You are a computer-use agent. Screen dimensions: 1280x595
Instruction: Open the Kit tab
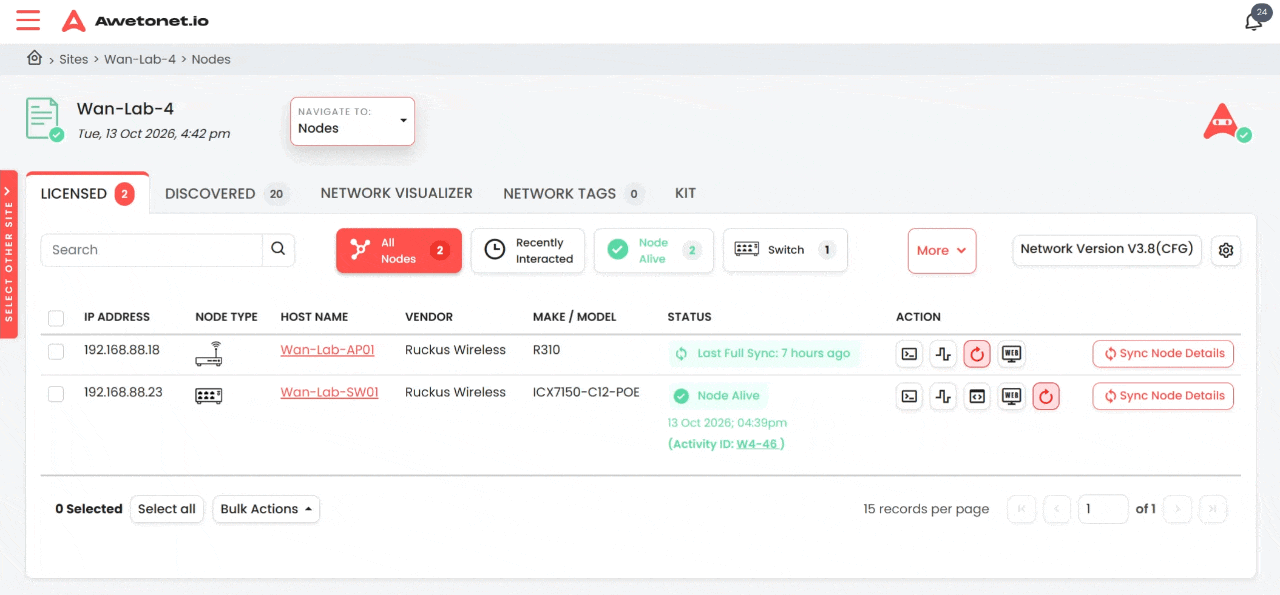(685, 193)
